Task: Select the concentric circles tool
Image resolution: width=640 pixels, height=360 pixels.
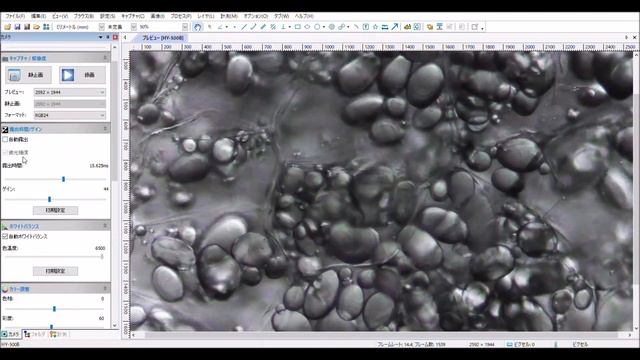Action: (332, 27)
